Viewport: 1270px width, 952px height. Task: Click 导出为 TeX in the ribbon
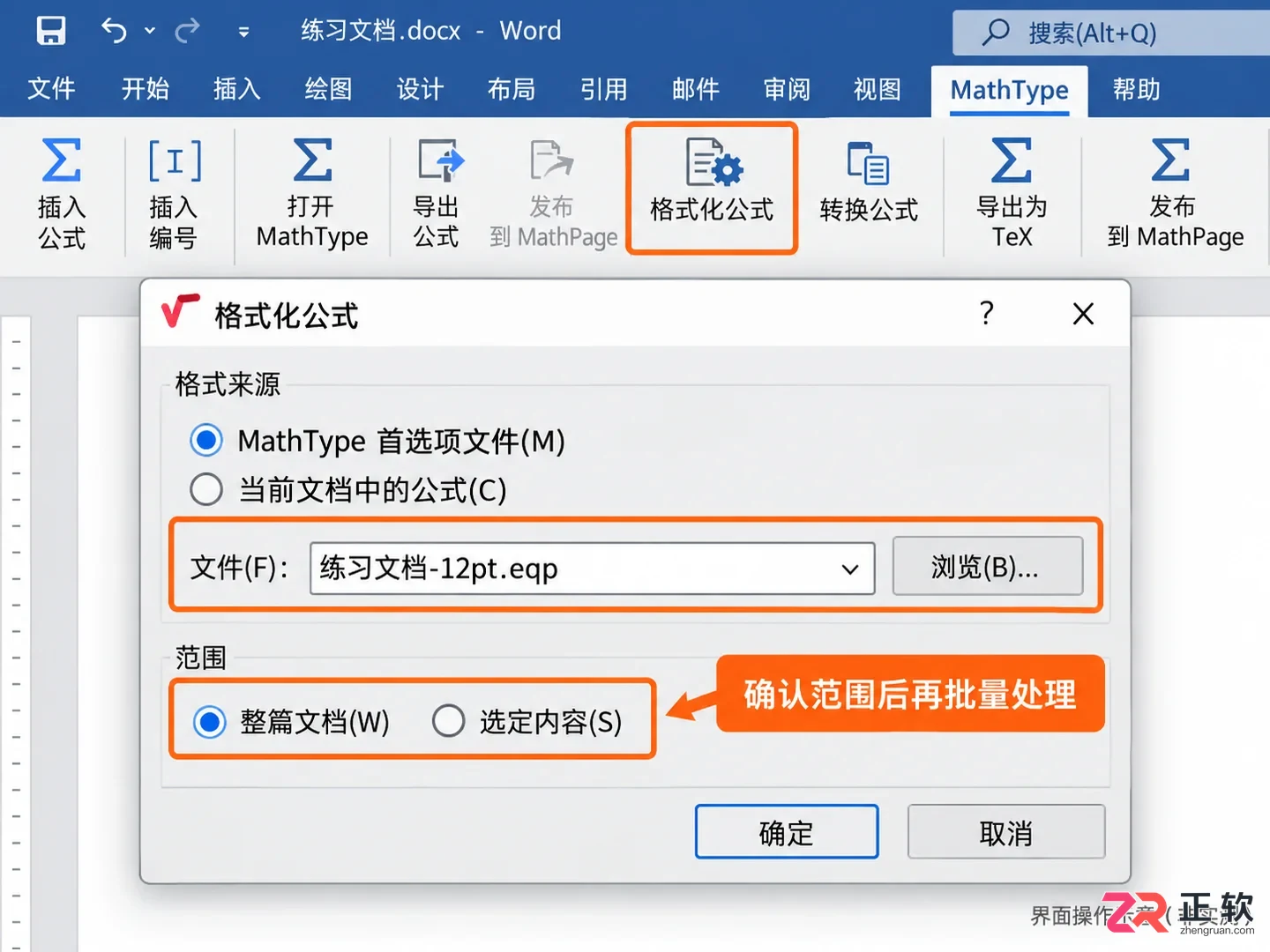1012,193
